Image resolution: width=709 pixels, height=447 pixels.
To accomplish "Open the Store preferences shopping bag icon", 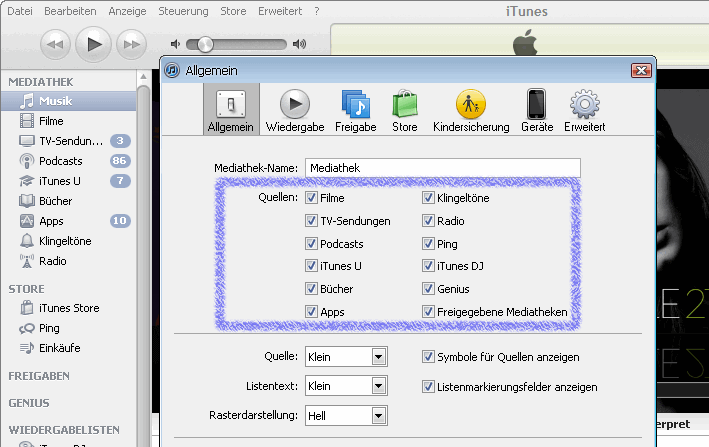I will (405, 104).
